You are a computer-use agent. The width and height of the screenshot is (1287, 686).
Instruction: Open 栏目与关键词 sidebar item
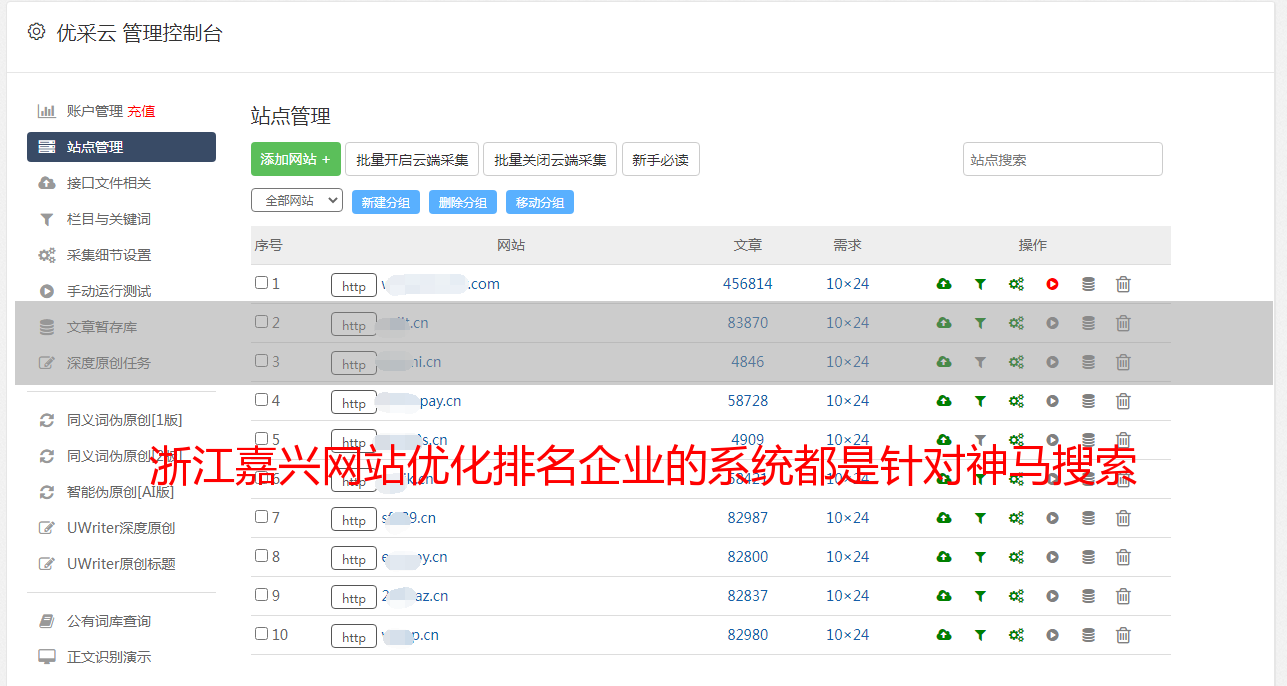(x=109, y=219)
